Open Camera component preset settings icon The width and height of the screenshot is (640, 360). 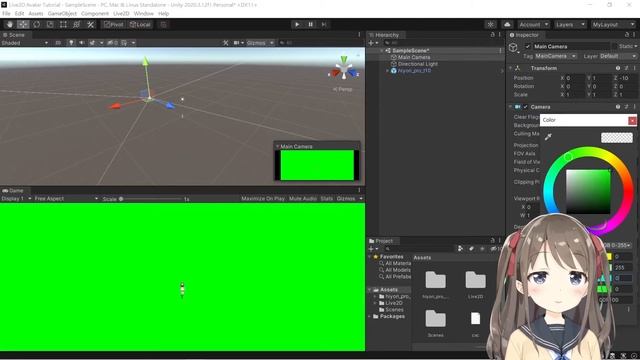[626, 107]
